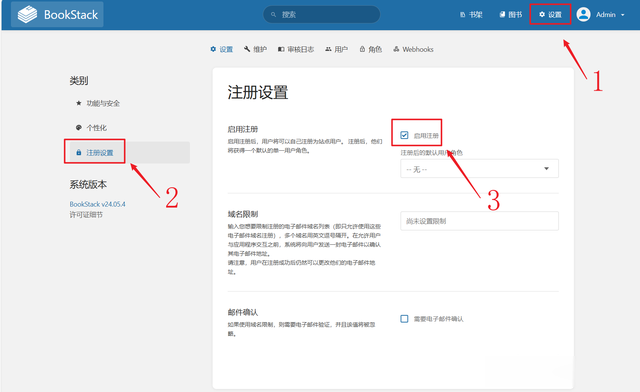Click the 域名限制 input field
The height and width of the screenshot is (392, 640).
479,221
